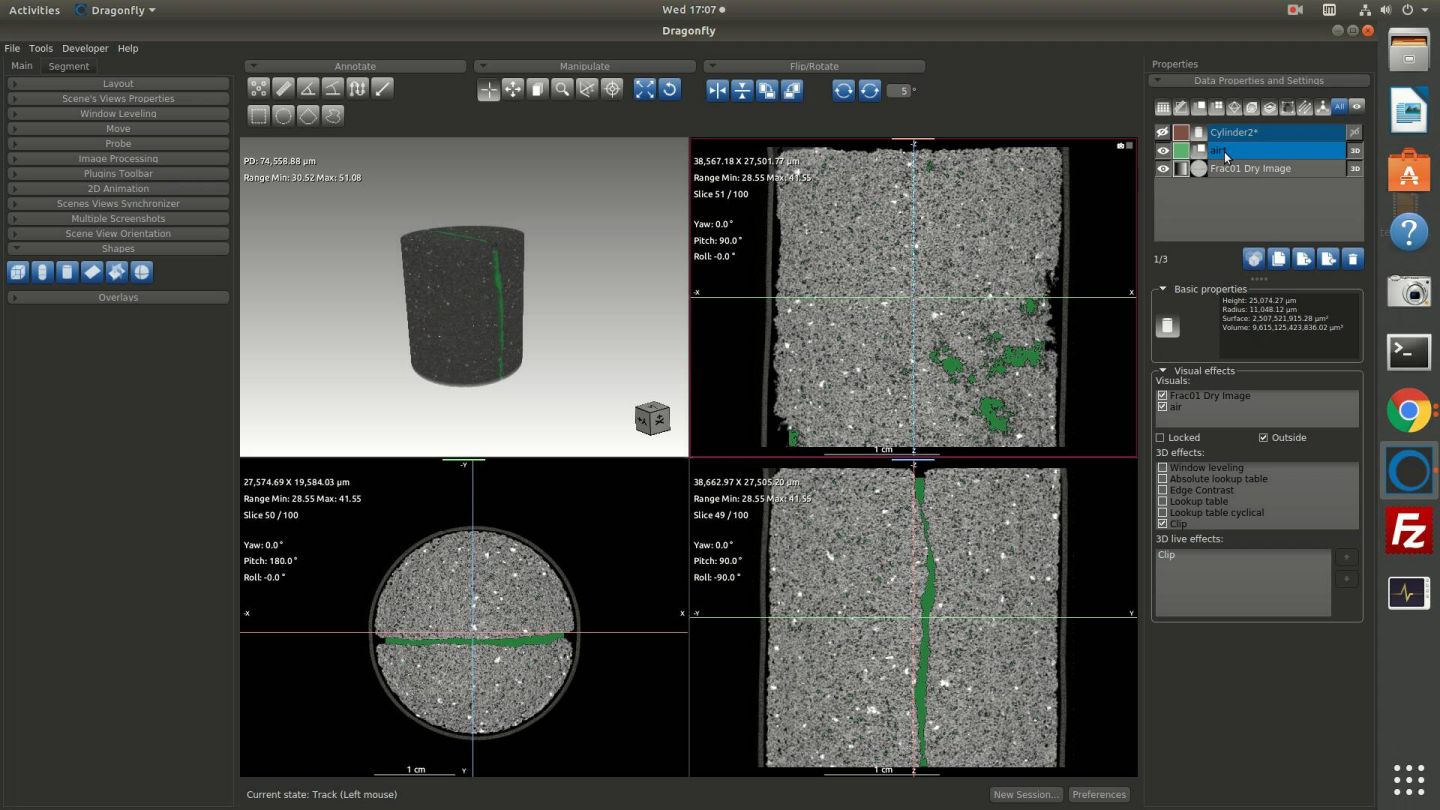Click the Reset view icon
1440x810 pixels.
pos(670,90)
